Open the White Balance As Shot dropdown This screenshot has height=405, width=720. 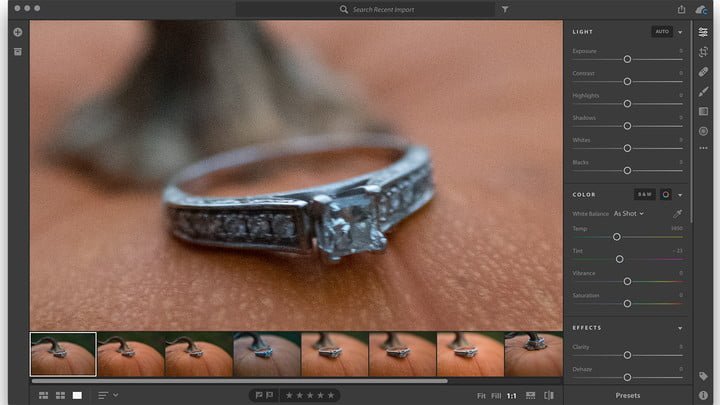628,214
